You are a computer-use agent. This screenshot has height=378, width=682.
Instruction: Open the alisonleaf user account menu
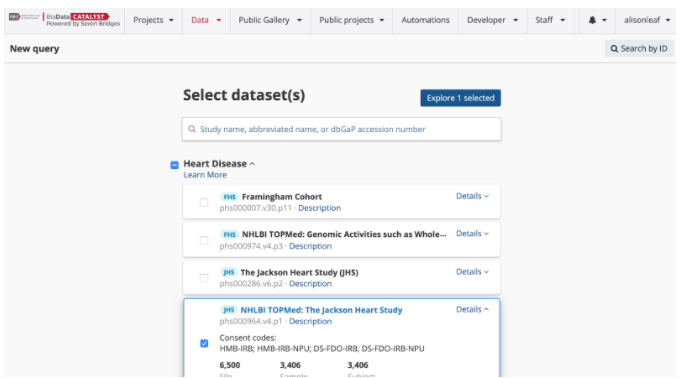pyautogui.click(x=647, y=20)
